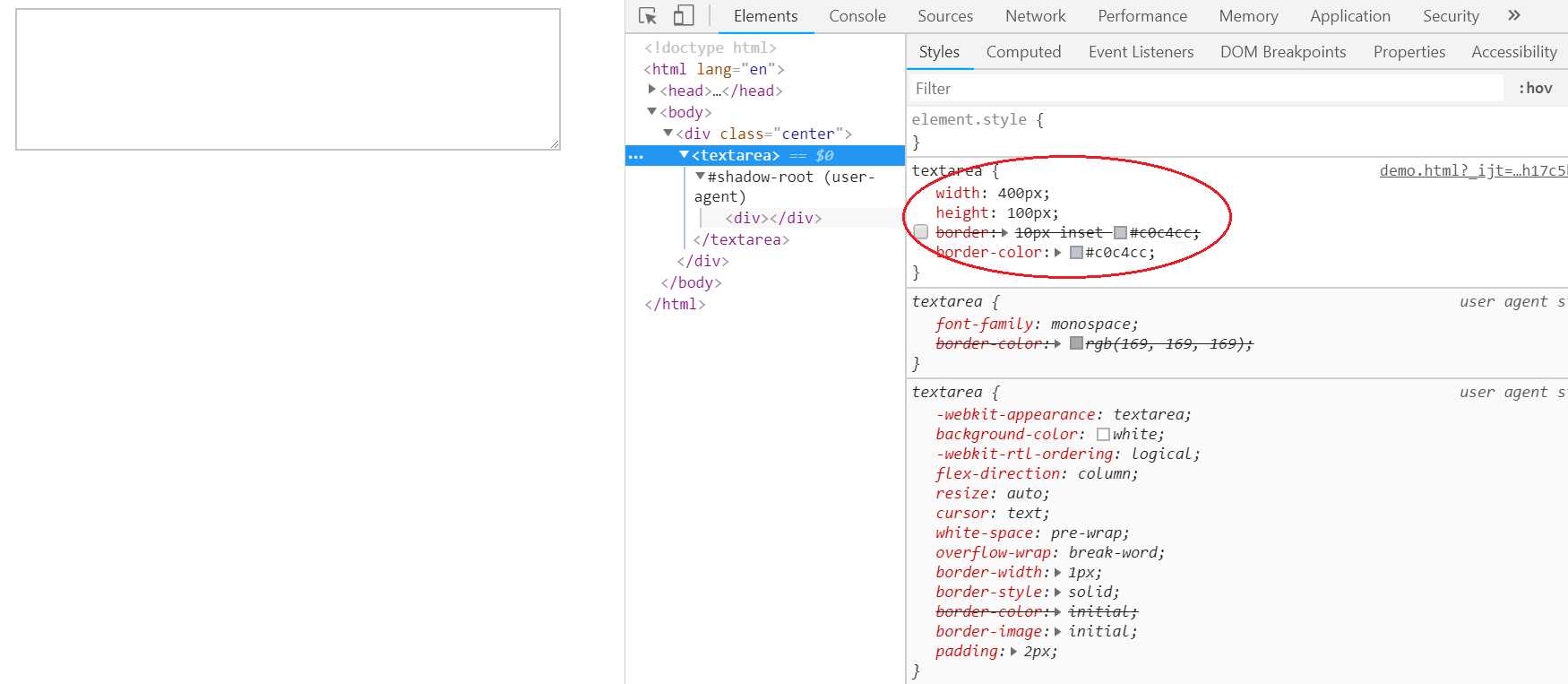Open the Memory tab

(1248, 16)
